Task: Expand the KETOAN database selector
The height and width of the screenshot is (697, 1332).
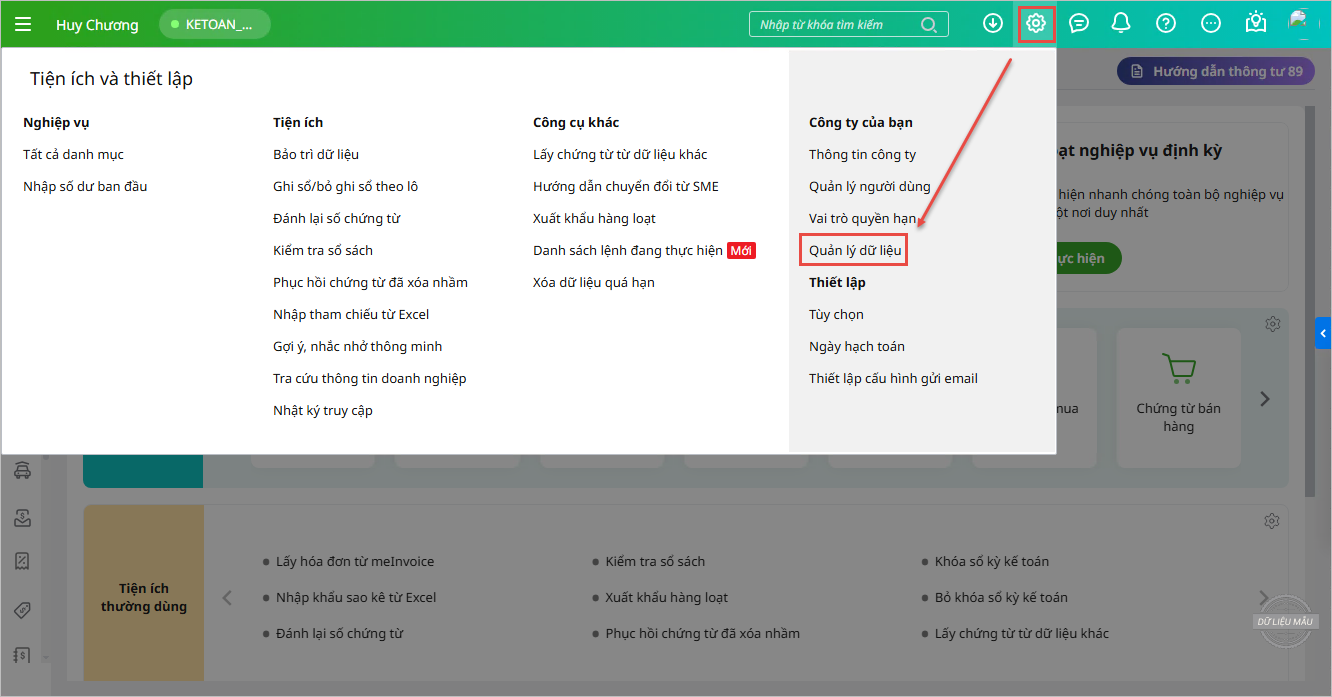Action: click(x=215, y=24)
